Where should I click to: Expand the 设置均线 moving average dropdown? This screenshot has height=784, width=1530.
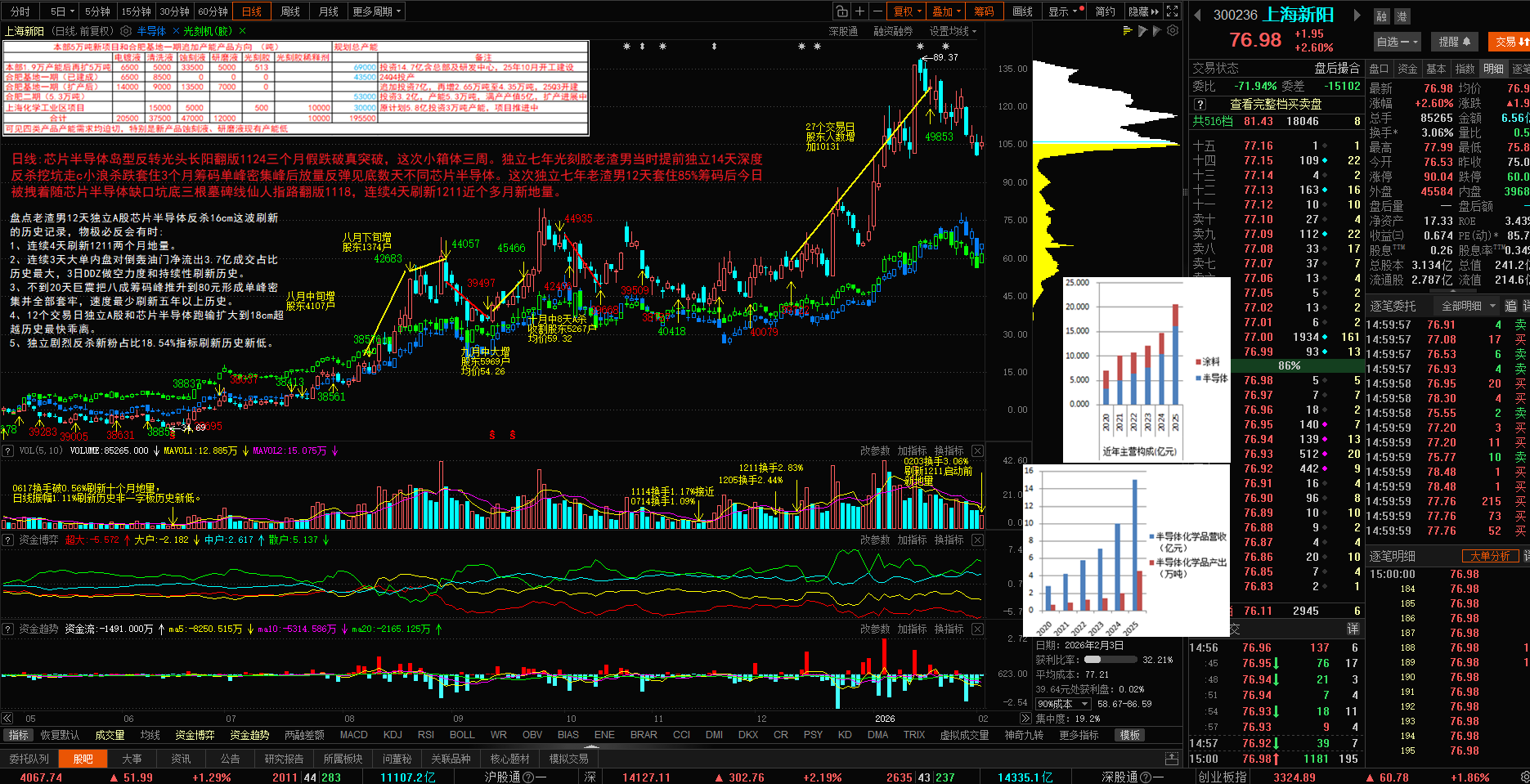click(x=953, y=31)
